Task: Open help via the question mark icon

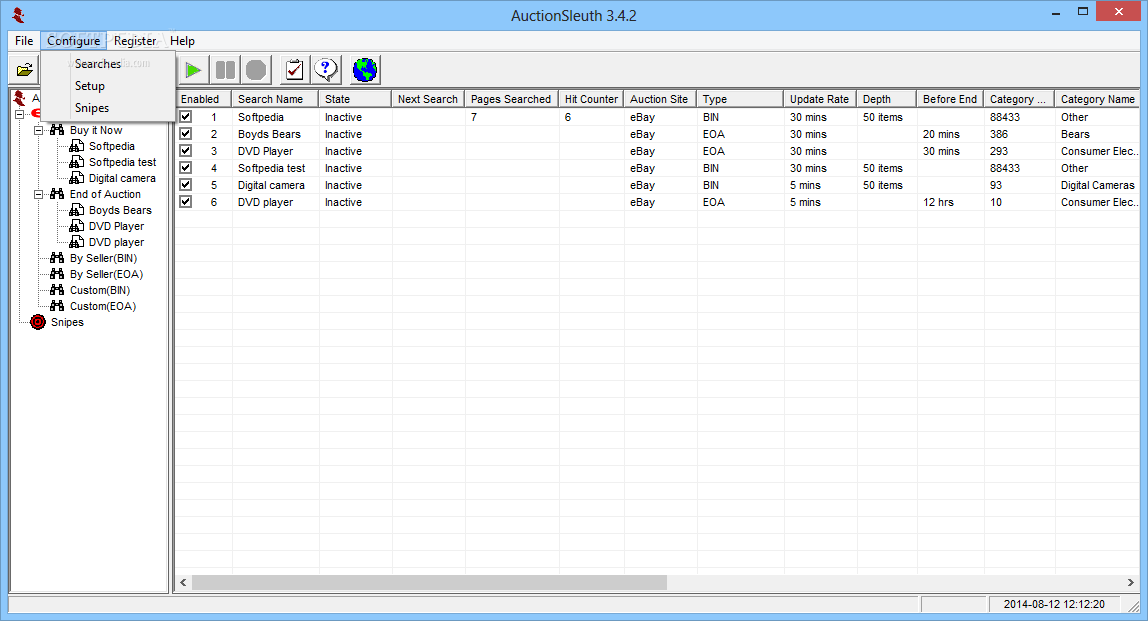Action: (x=326, y=70)
